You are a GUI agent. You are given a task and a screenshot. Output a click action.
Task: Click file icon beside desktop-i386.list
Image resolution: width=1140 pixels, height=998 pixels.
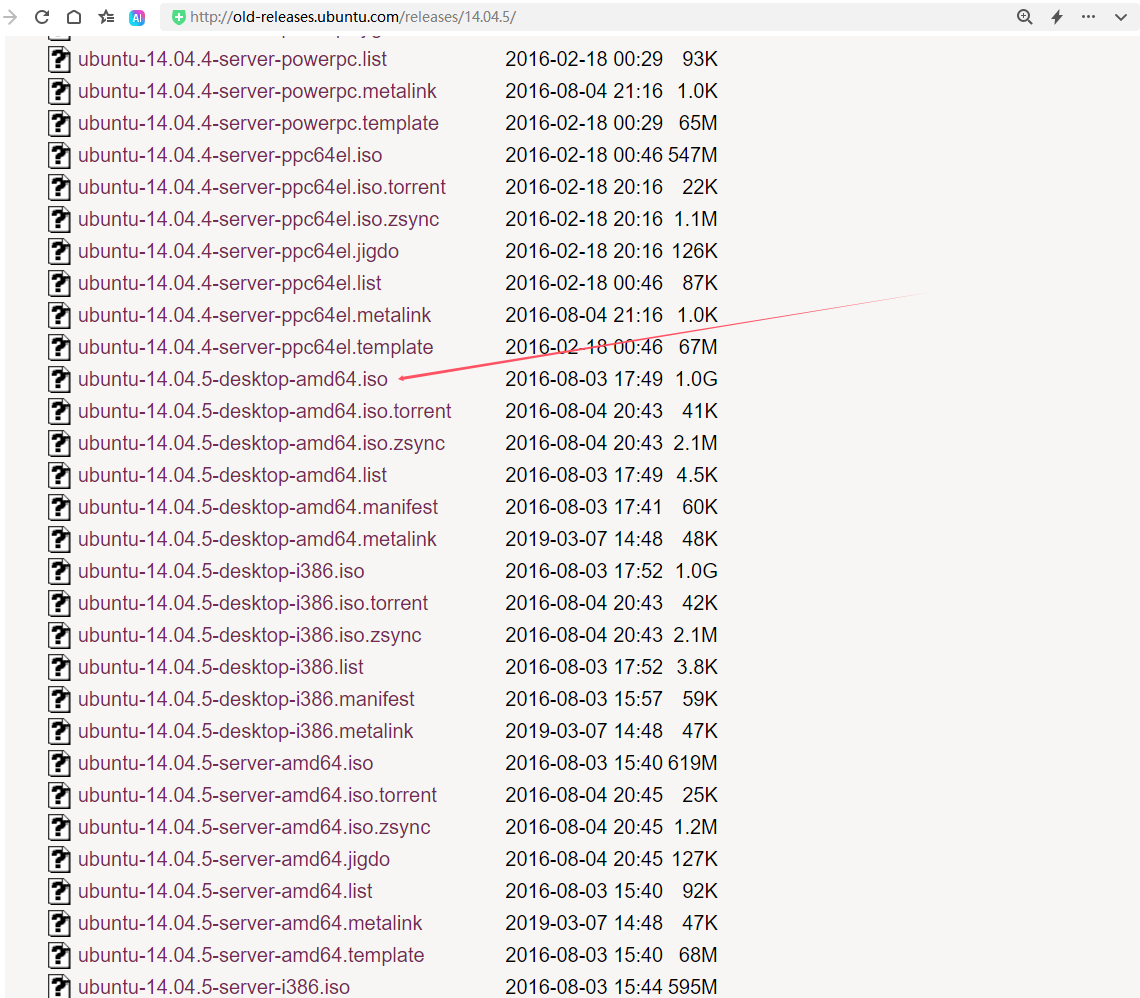(x=60, y=667)
